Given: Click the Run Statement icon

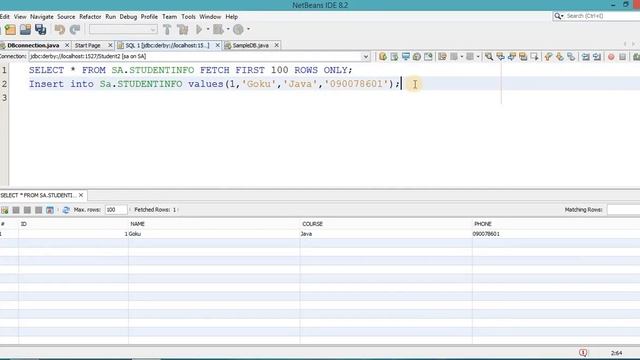Looking at the screenshot, I should click(394, 57).
